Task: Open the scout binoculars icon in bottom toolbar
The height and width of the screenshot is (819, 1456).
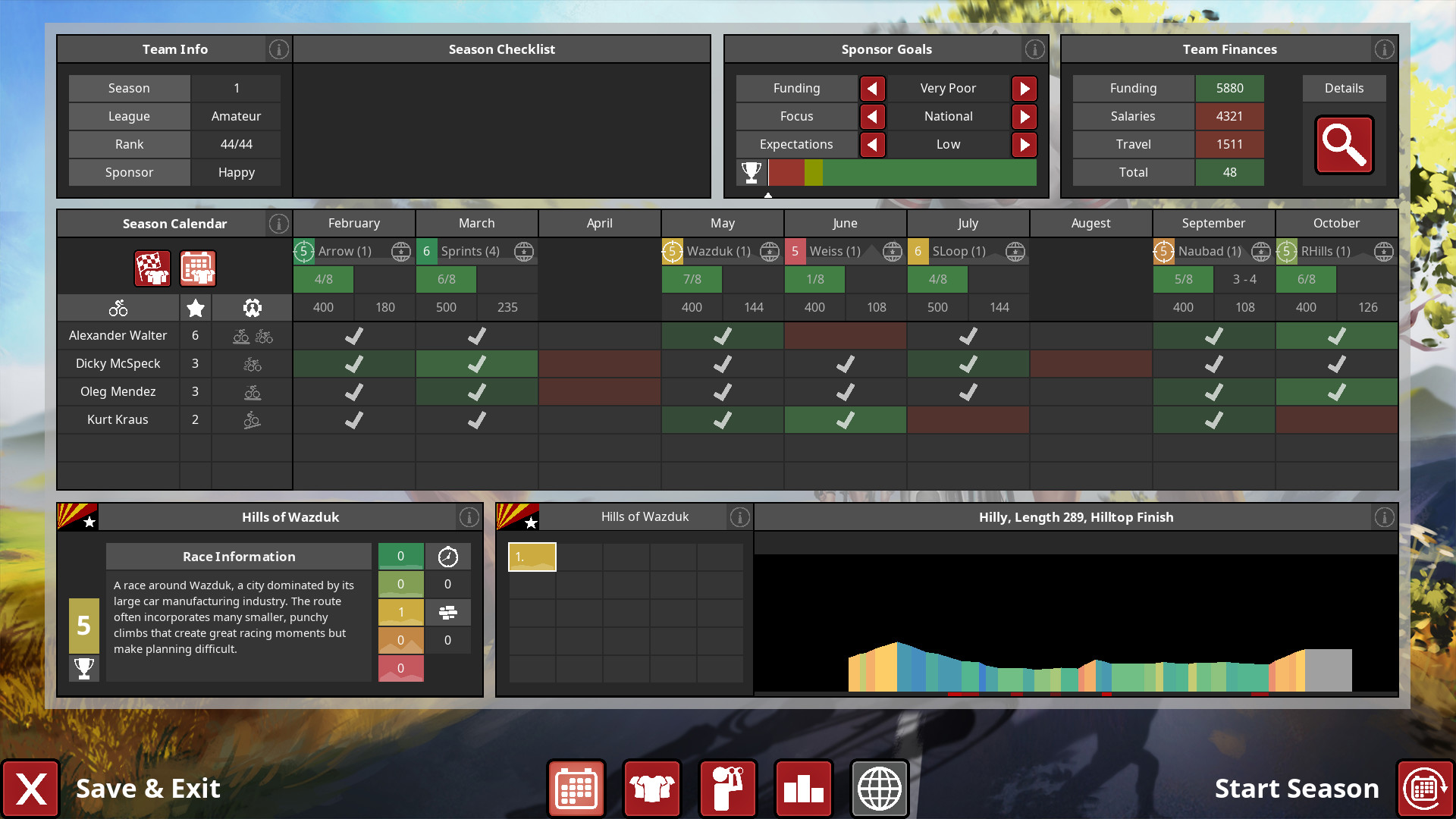Action: 728,789
